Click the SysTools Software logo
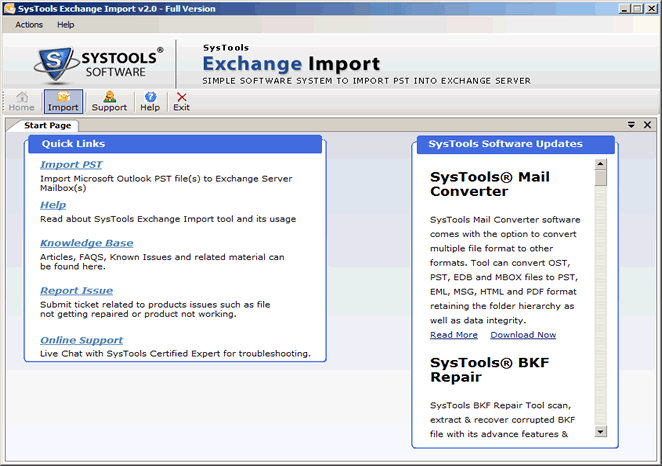The height and width of the screenshot is (466, 662). tap(98, 64)
